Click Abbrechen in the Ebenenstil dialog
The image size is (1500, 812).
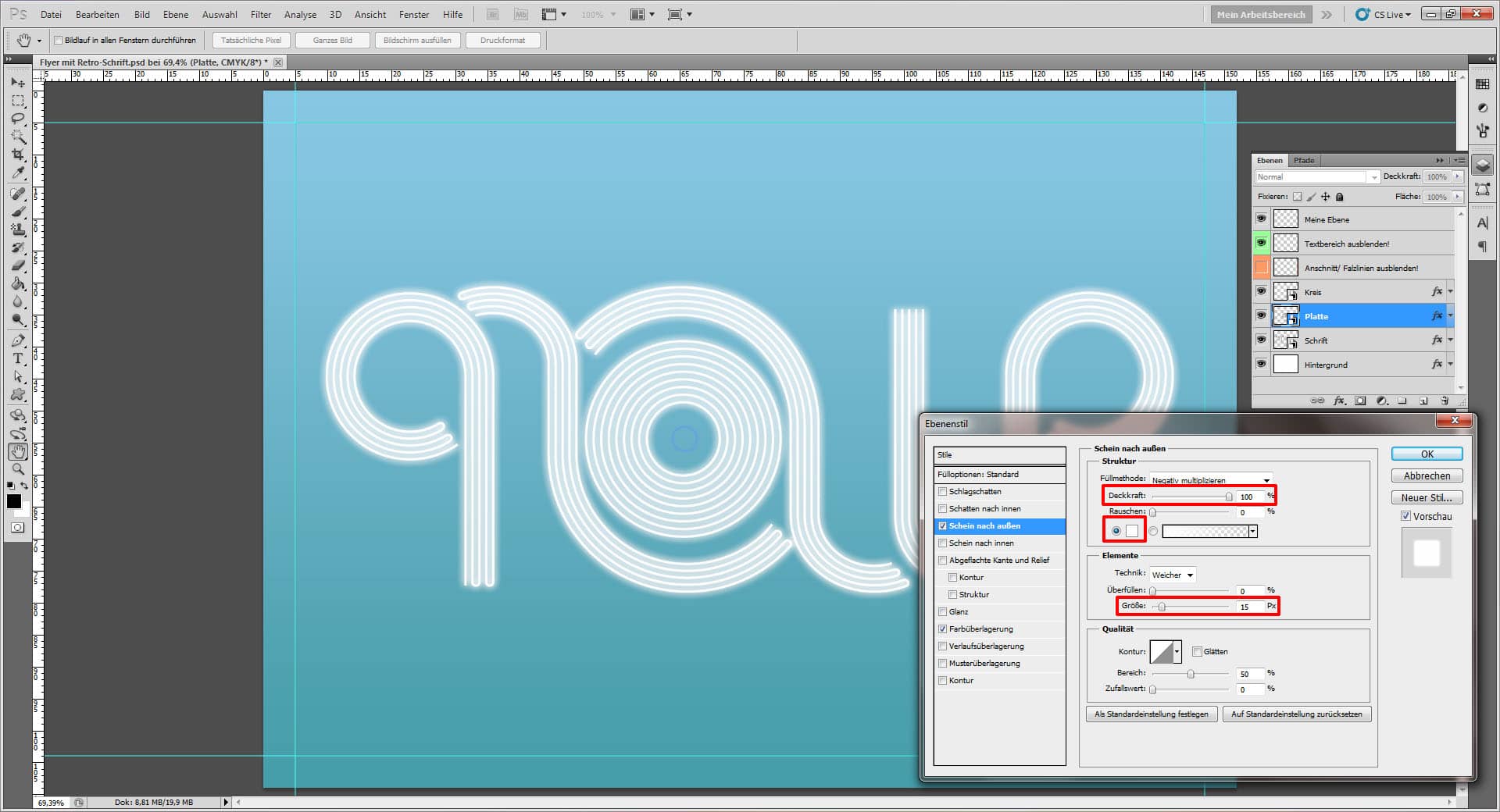[1427, 475]
